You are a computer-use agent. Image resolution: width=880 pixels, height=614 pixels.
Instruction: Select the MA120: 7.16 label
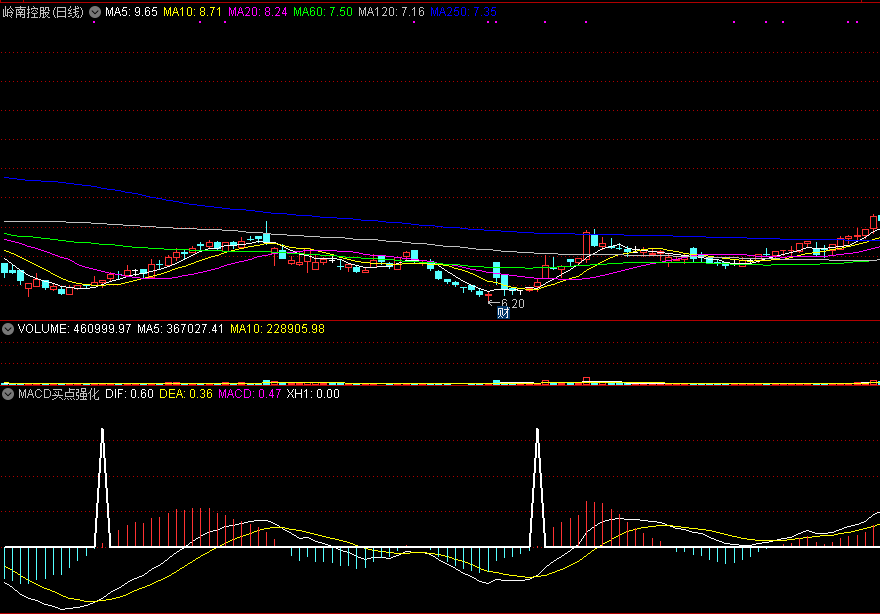point(391,12)
